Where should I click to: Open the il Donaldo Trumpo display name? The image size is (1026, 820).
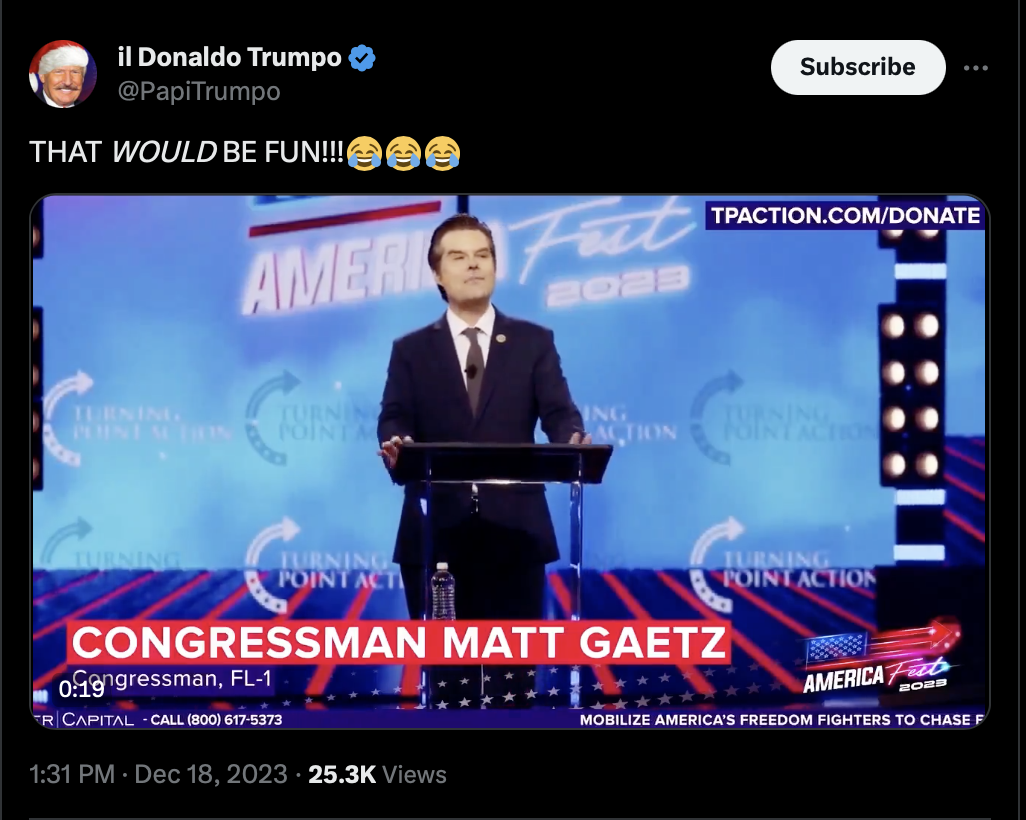[230, 58]
